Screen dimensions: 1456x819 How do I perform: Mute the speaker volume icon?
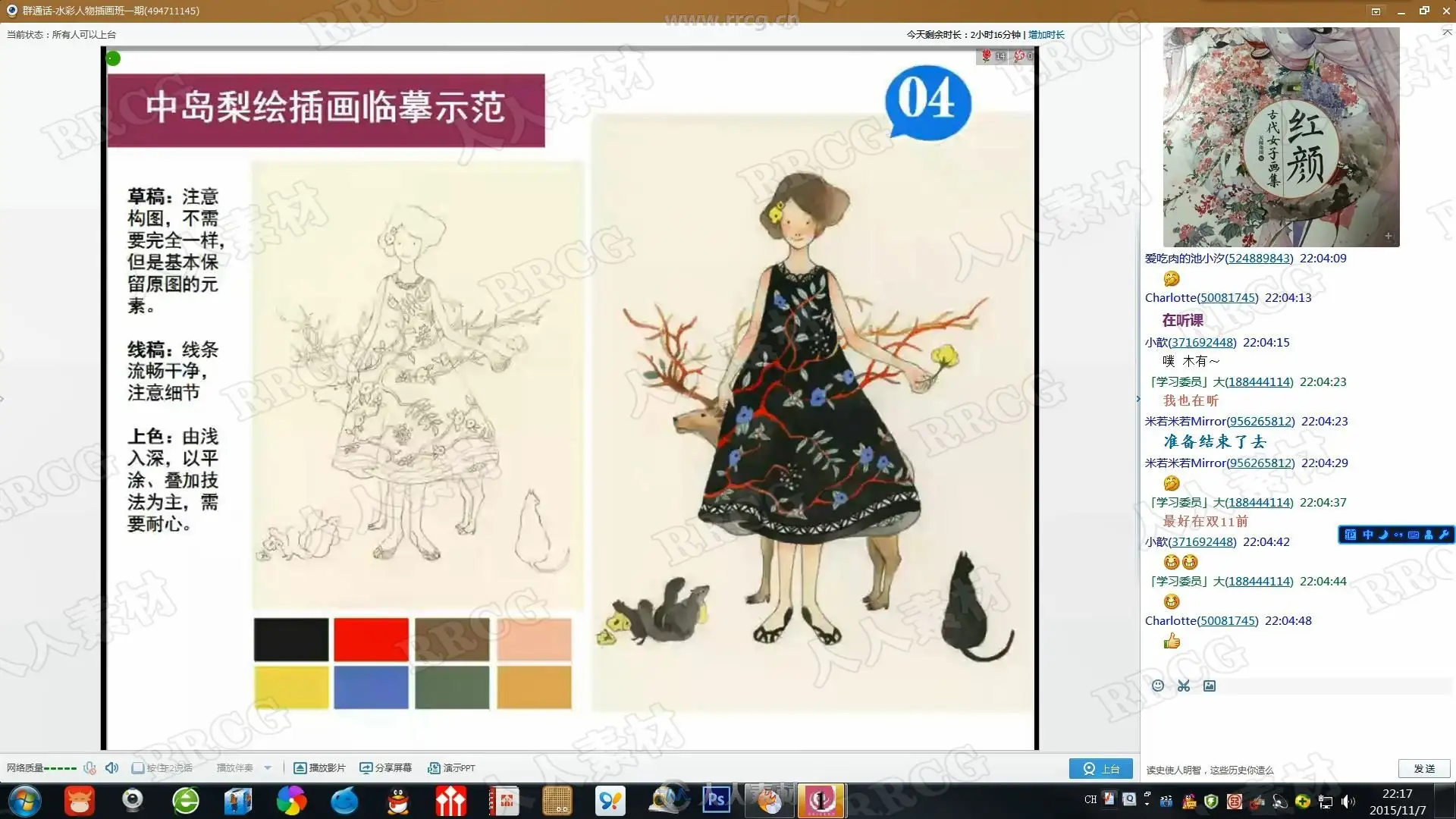[x=111, y=767]
